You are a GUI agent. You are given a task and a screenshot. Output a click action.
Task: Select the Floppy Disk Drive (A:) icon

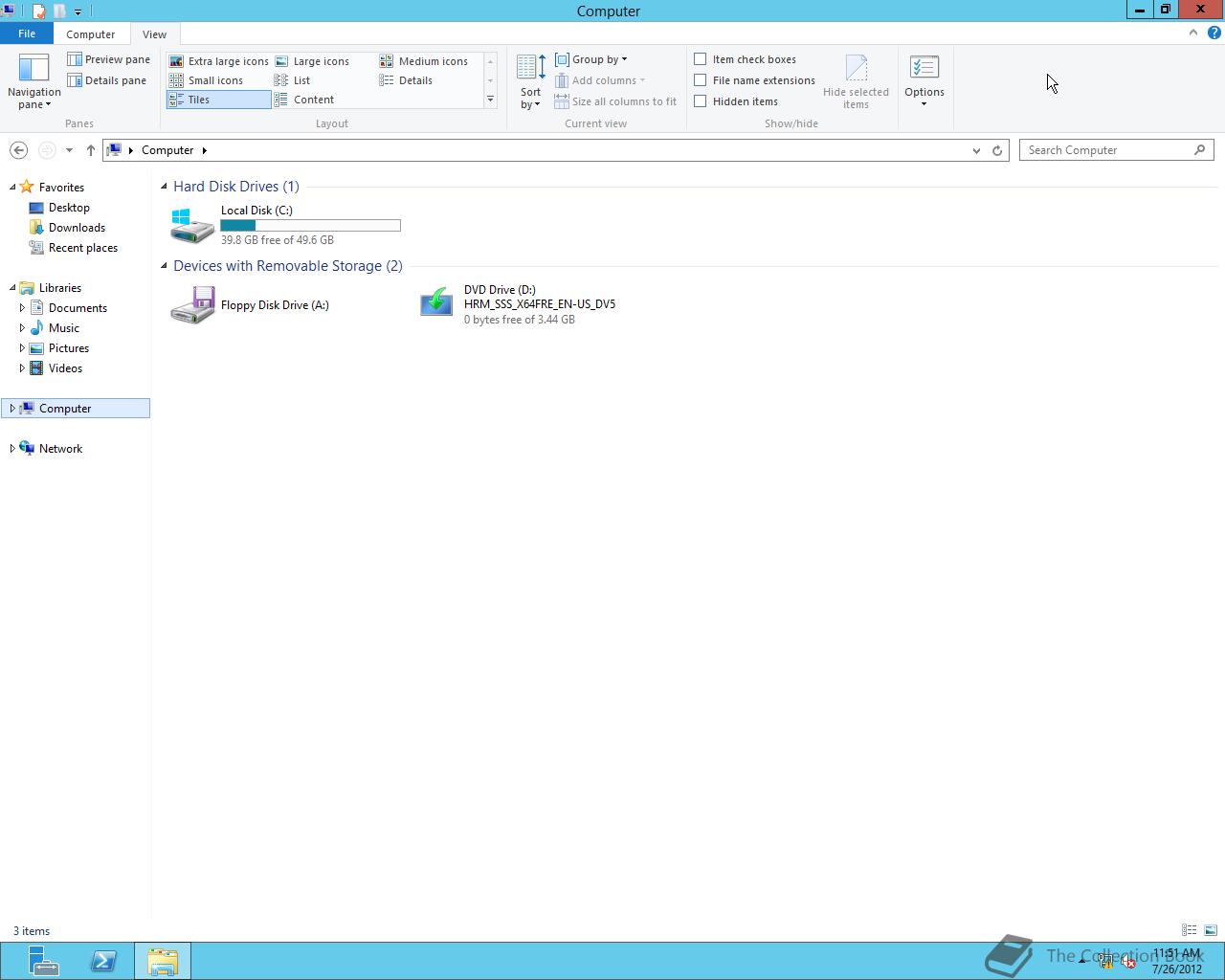pyautogui.click(x=192, y=305)
